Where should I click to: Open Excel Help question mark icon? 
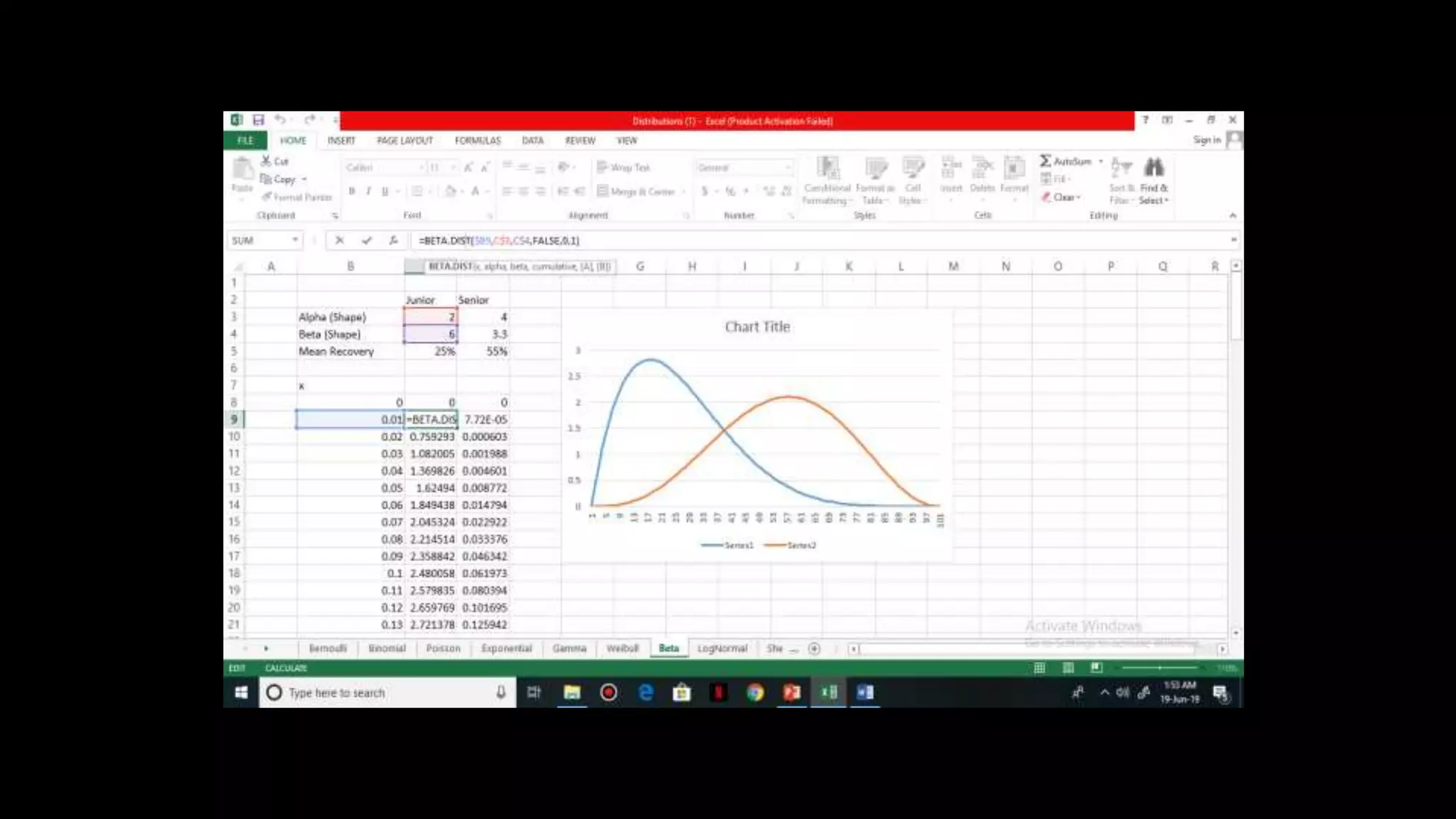(x=1145, y=120)
